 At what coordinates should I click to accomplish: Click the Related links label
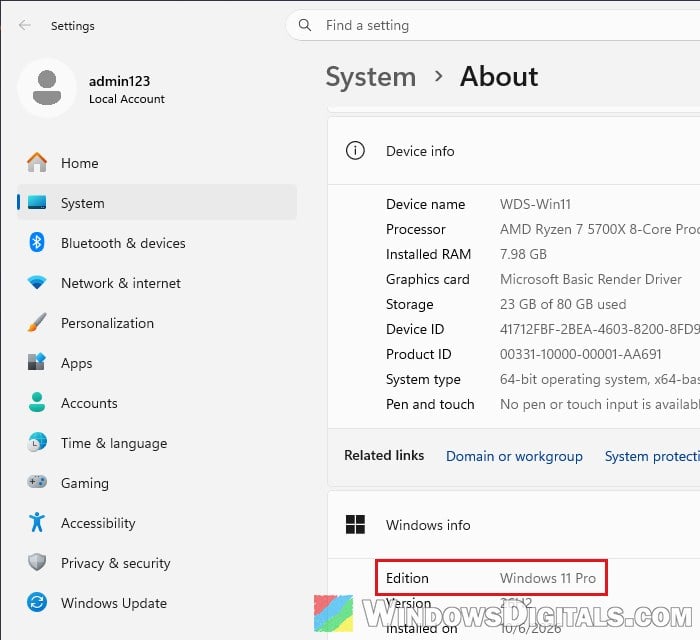coord(384,455)
